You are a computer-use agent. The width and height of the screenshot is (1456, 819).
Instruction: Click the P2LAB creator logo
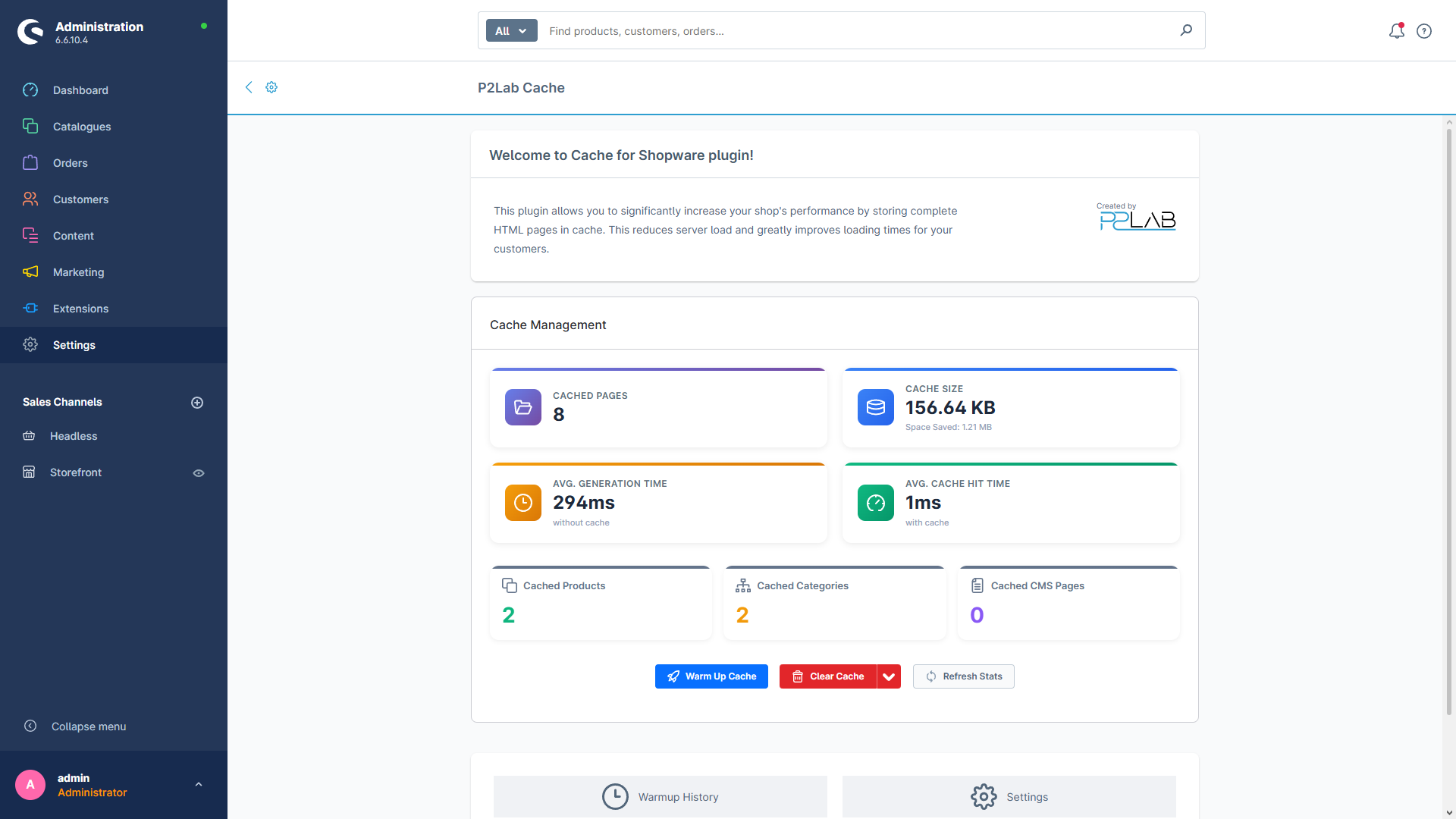point(1137,218)
